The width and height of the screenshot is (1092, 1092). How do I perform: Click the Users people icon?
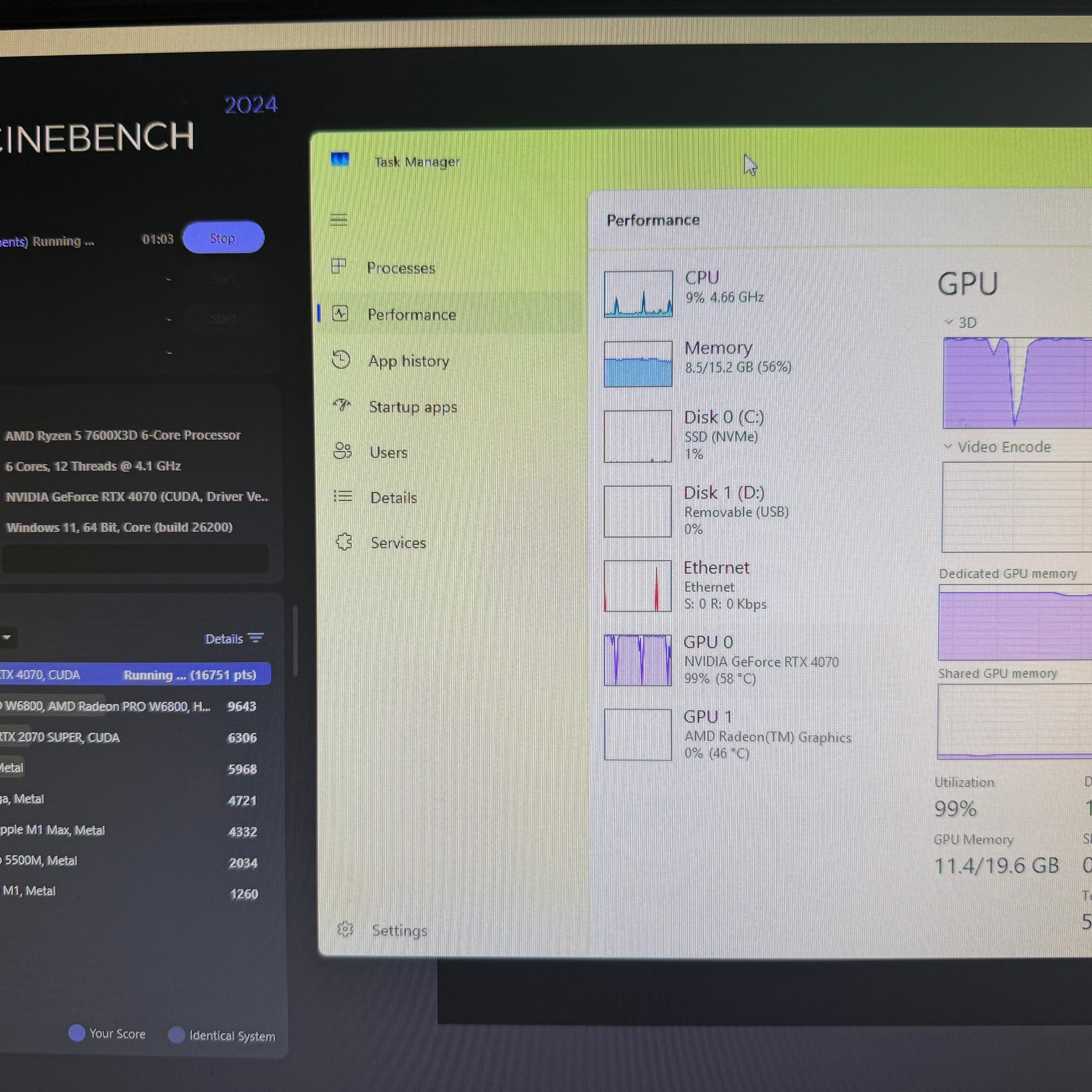coord(342,451)
